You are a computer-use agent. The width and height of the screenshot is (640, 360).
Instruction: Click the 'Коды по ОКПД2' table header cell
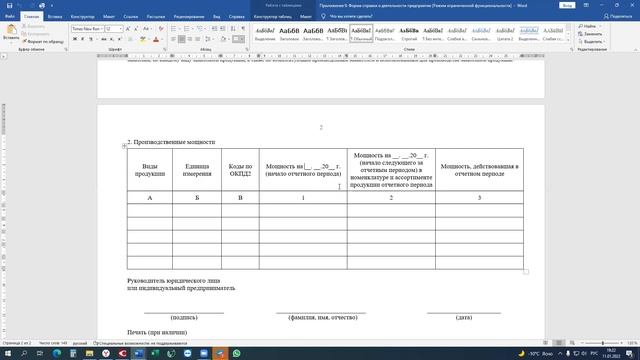[x=240, y=170]
